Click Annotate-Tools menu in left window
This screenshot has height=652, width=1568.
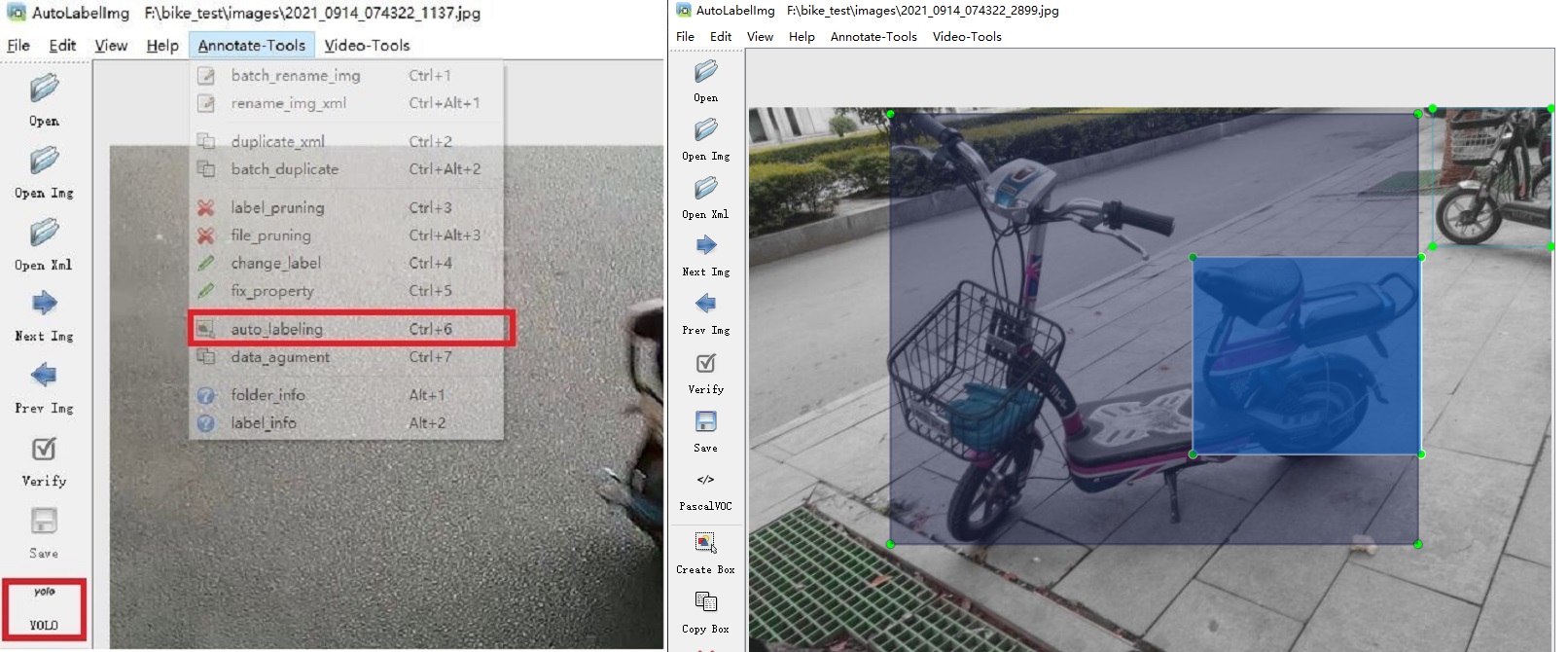(252, 45)
